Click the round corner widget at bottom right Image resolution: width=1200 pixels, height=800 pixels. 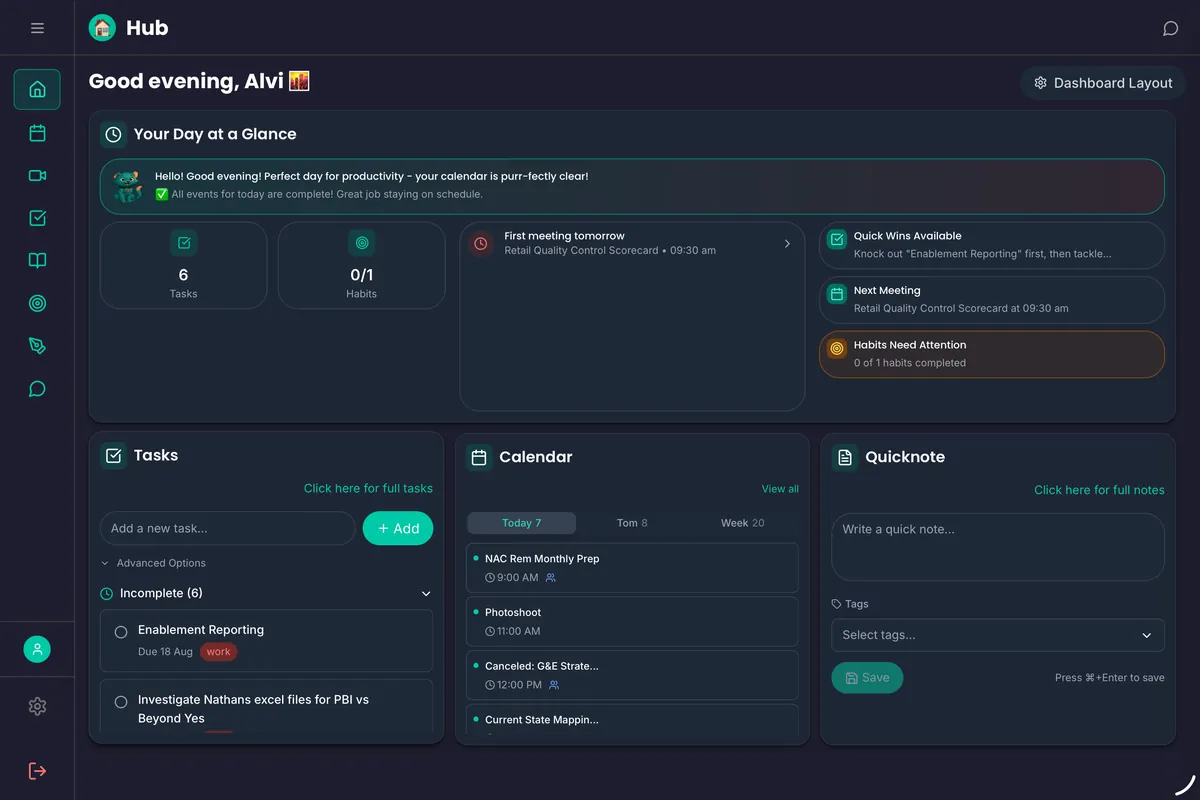pos(1184,784)
